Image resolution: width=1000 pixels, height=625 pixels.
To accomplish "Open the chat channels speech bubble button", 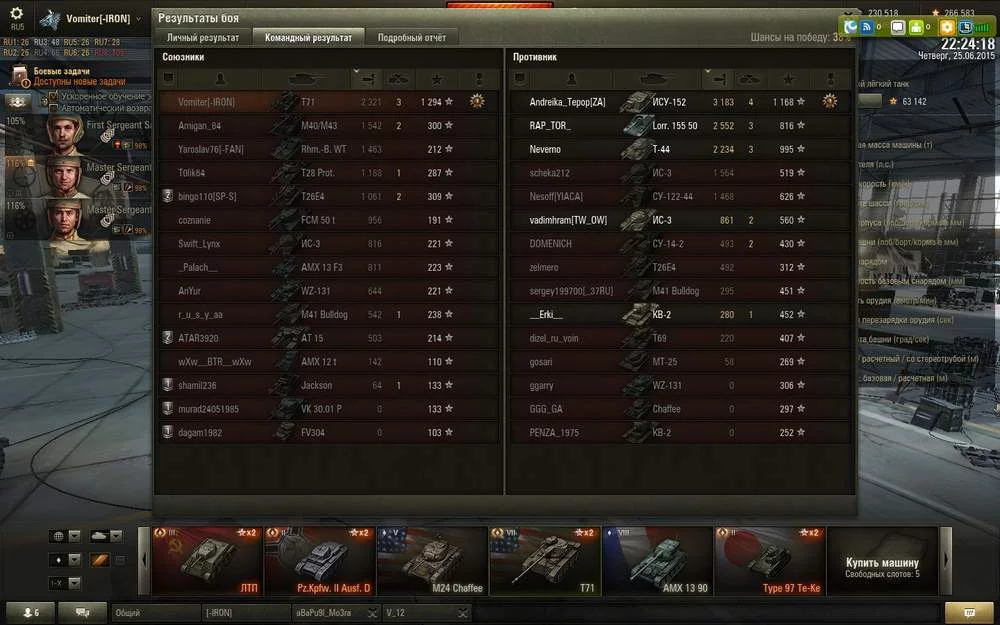I will pyautogui.click(x=83, y=612).
